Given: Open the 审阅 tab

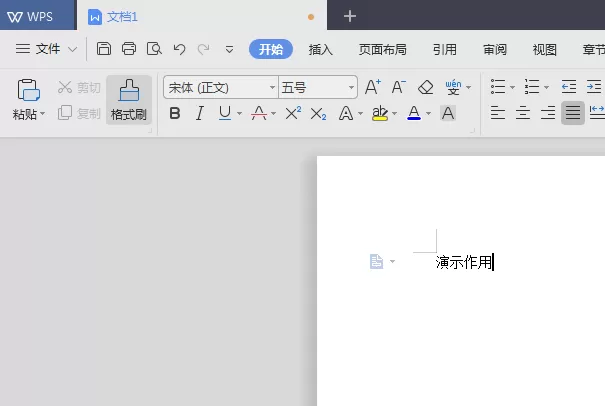Looking at the screenshot, I should tap(495, 49).
